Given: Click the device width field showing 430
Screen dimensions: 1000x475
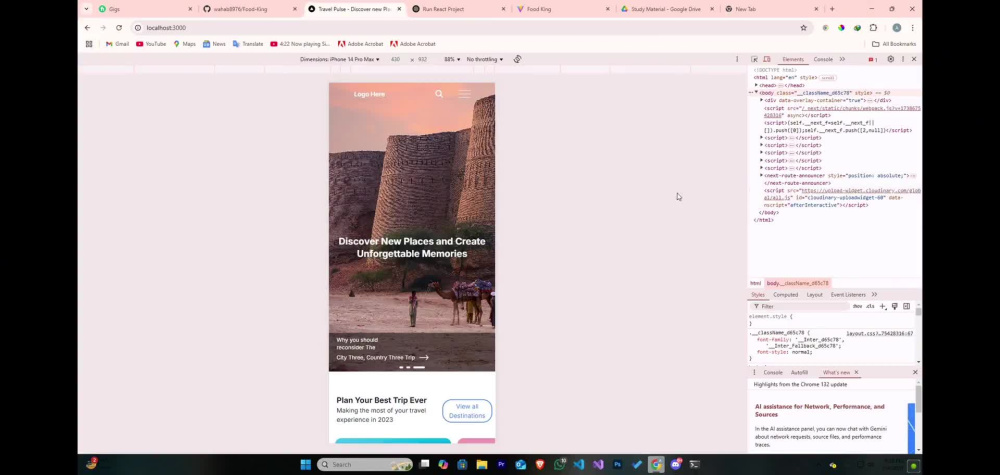Looking at the screenshot, I should pyautogui.click(x=395, y=59).
